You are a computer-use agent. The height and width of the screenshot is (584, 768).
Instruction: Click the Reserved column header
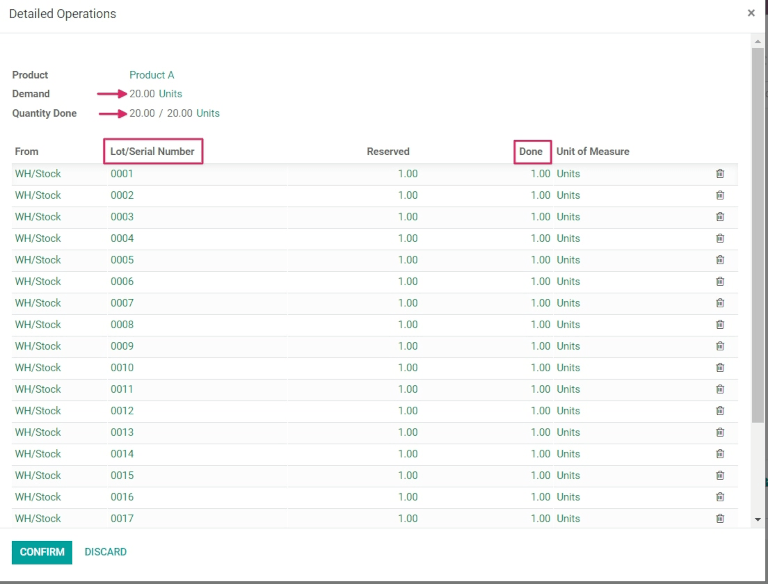coord(388,152)
